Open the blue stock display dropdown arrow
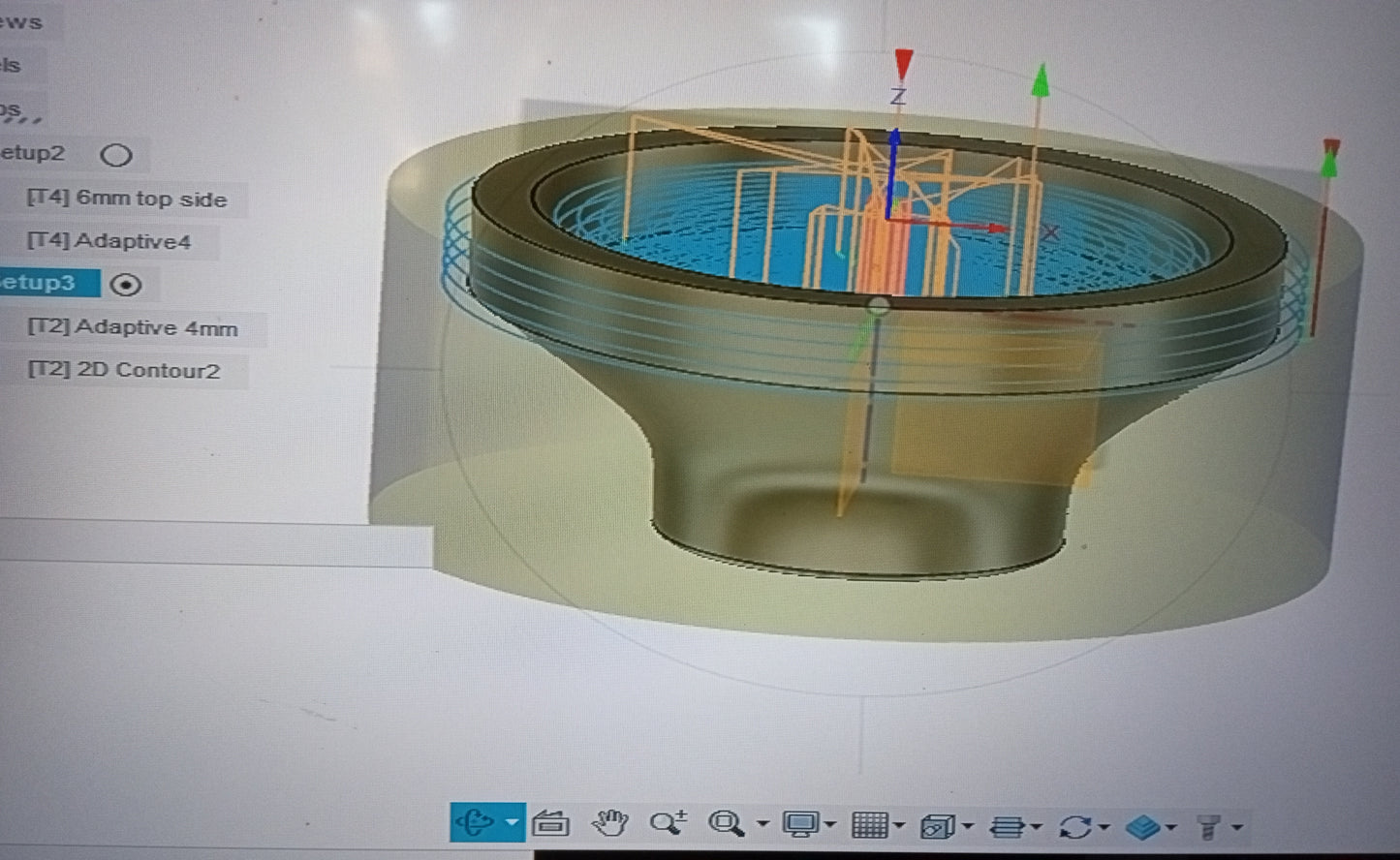Viewport: 1400px width, 860px height. pos(1171,828)
